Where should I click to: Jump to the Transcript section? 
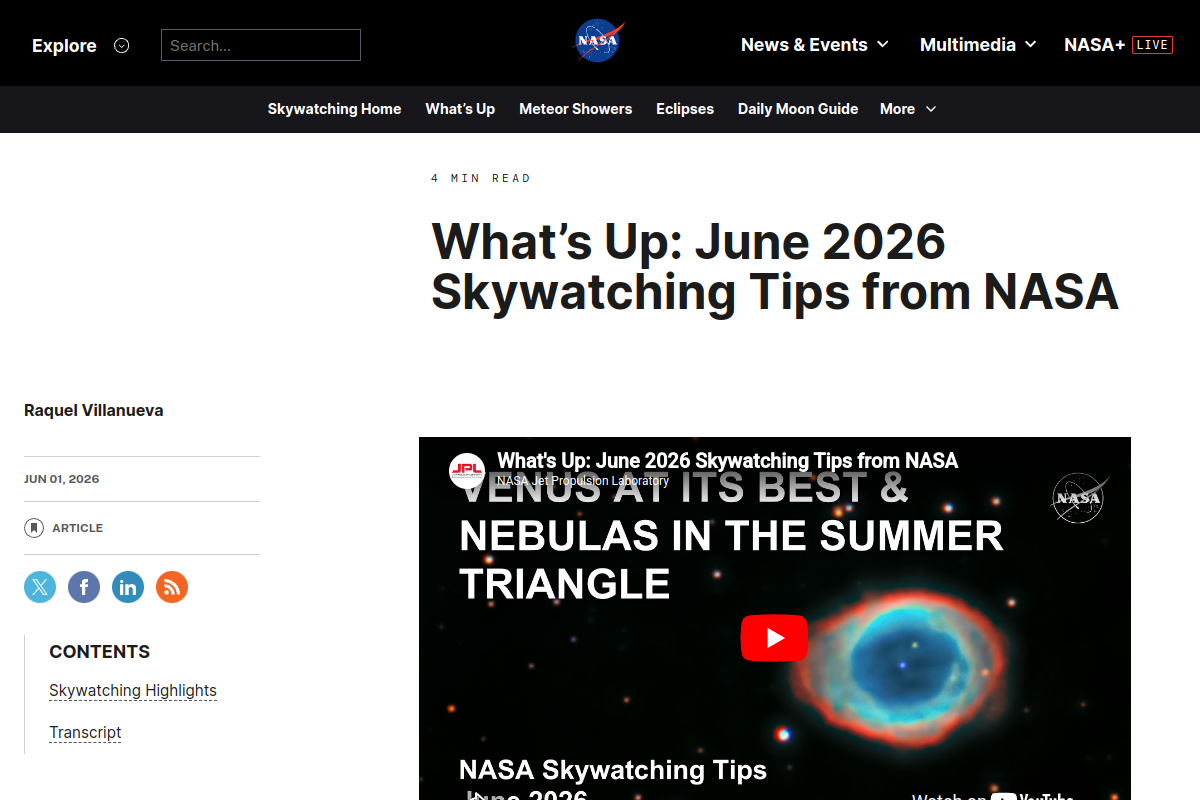point(85,732)
